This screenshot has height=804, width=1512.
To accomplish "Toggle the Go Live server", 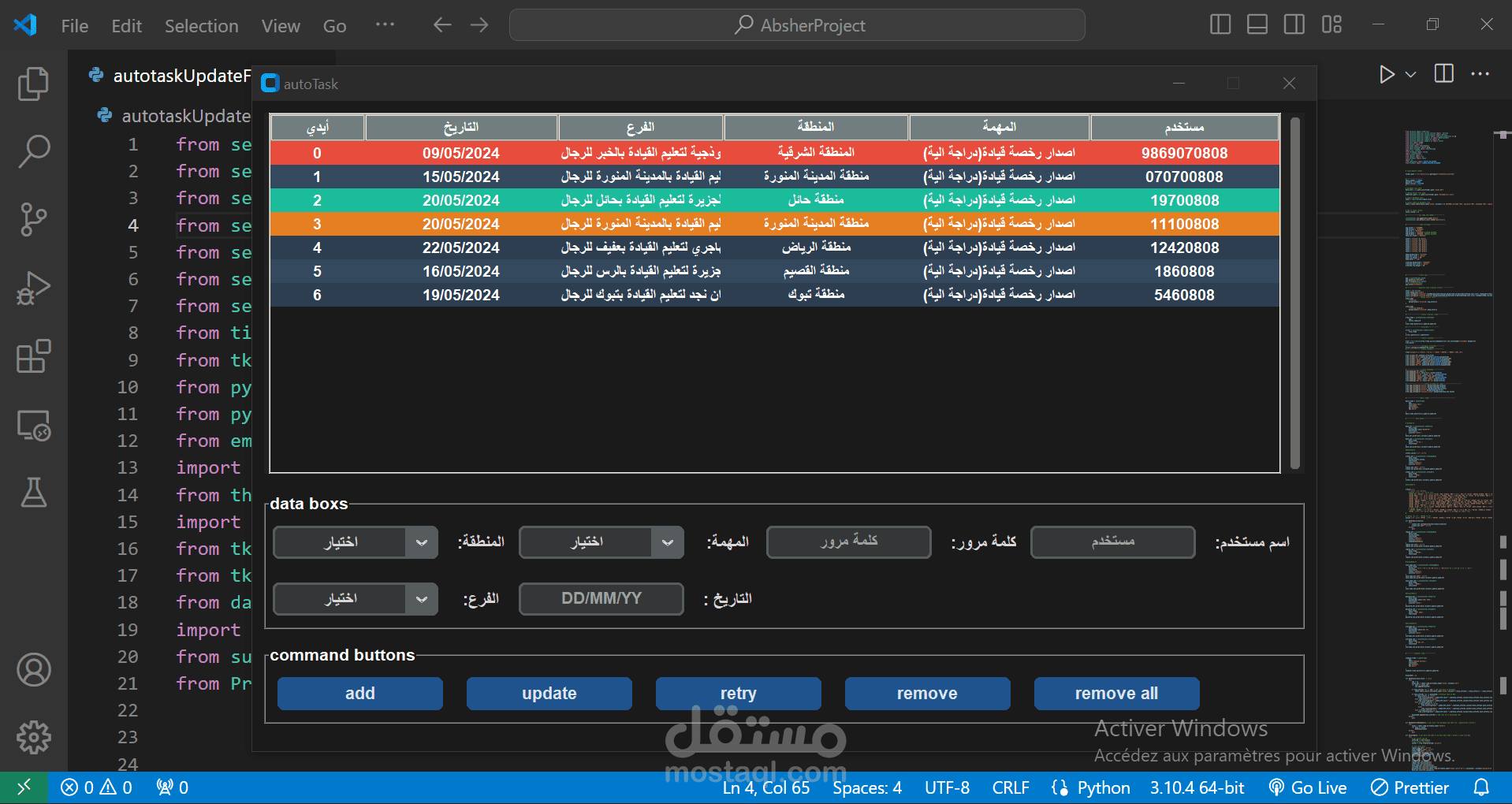I will point(1308,787).
